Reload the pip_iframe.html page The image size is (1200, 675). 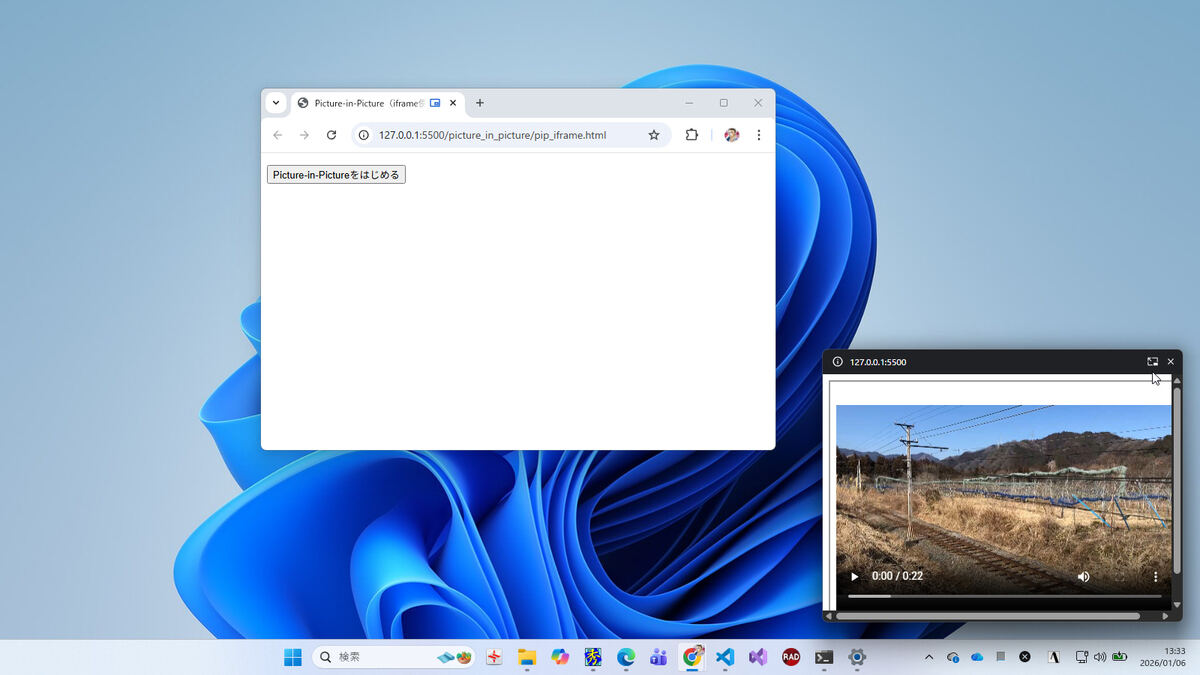pos(331,135)
